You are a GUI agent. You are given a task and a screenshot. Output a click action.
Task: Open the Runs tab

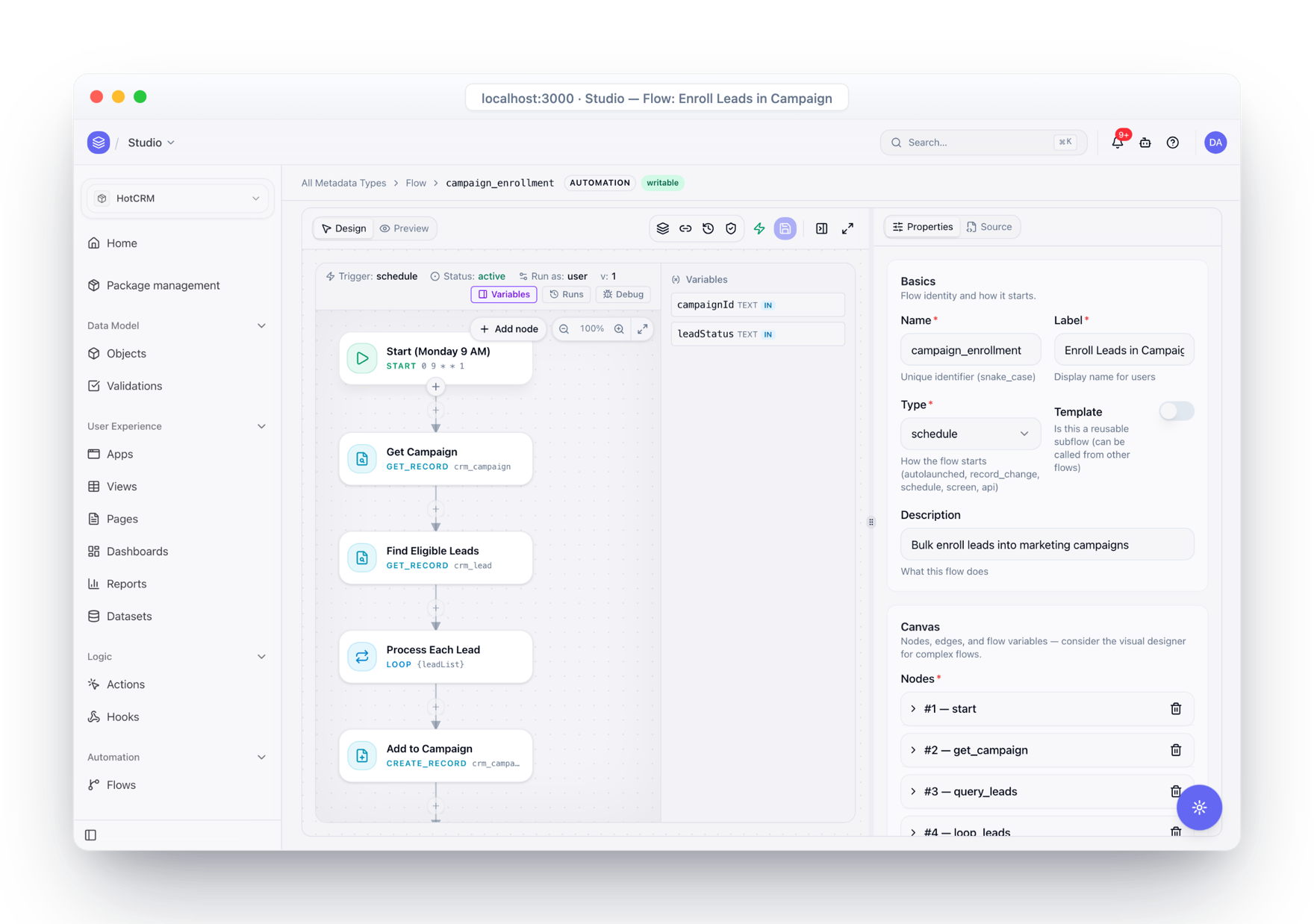point(567,295)
